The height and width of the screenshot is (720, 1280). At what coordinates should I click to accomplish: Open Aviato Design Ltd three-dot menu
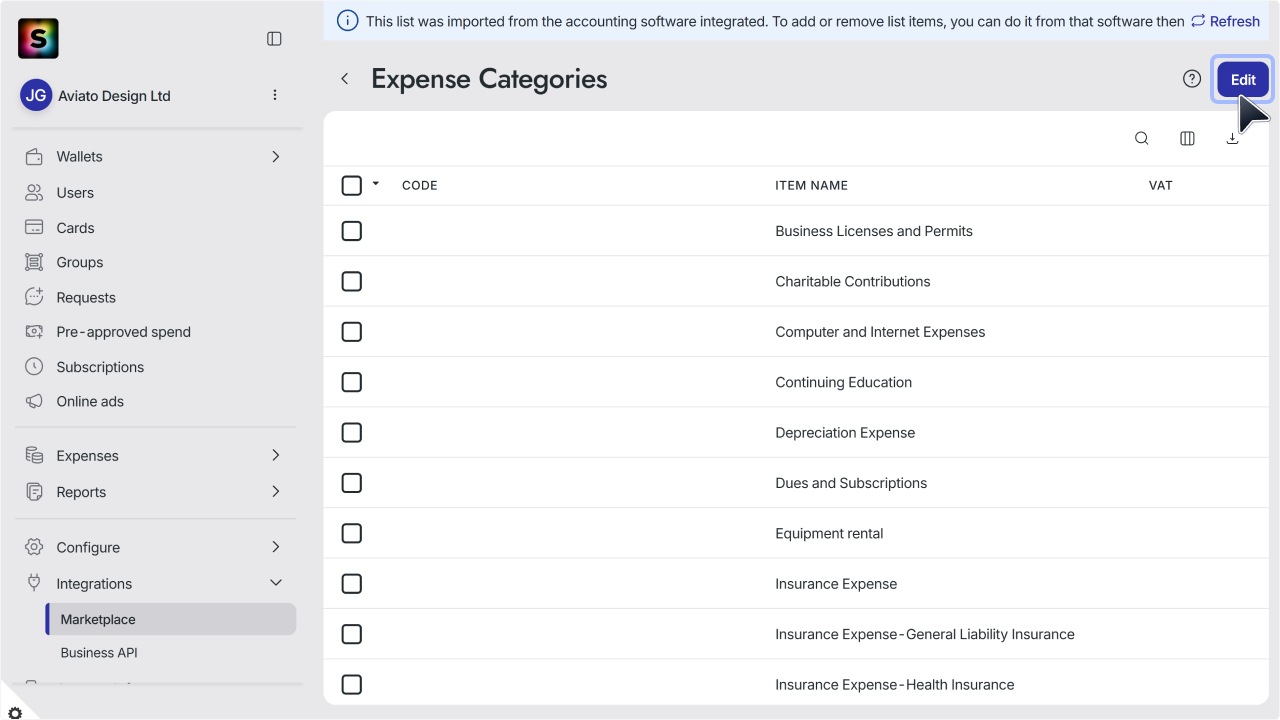(x=275, y=95)
